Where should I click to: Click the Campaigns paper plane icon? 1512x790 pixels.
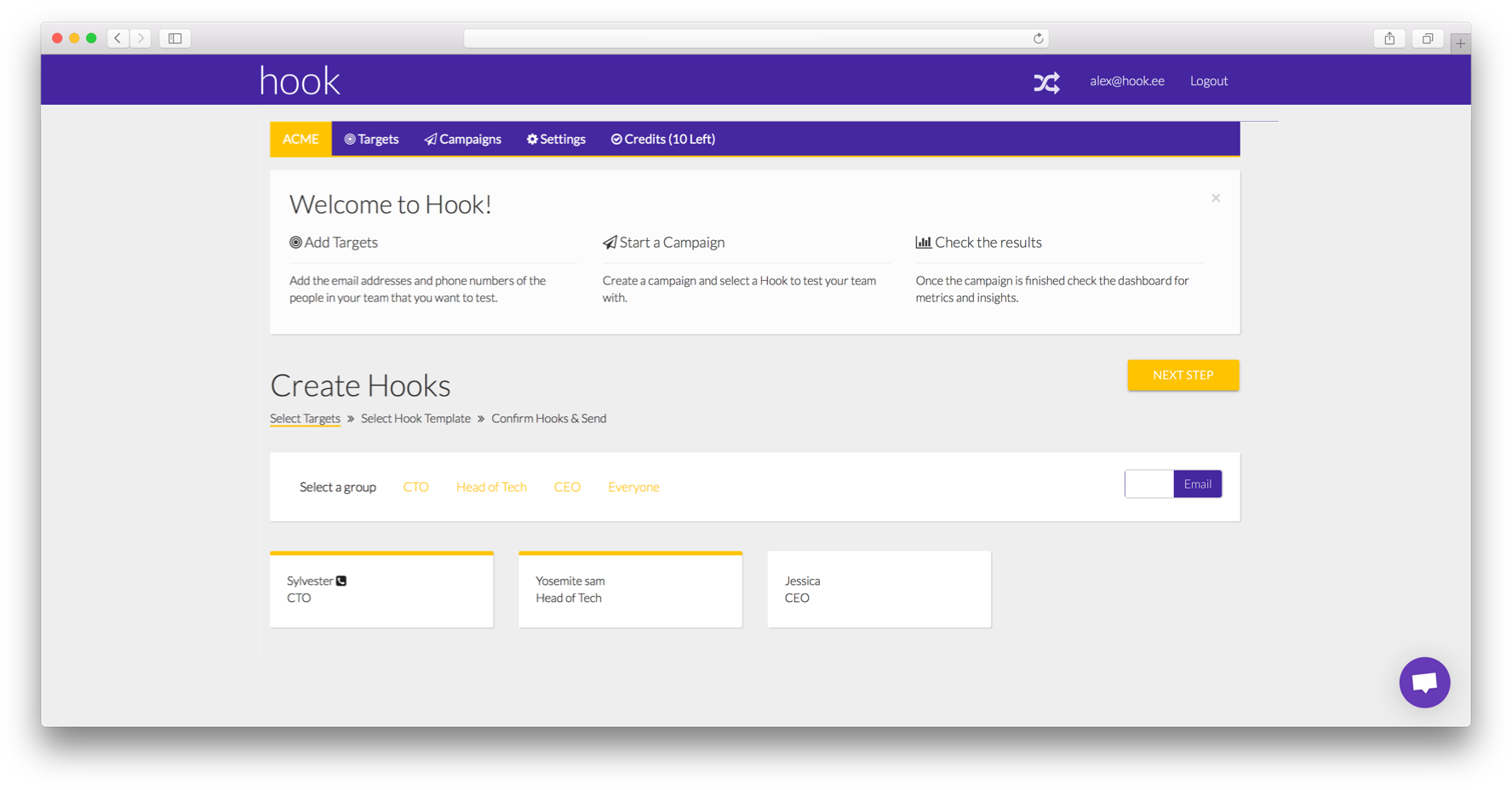(x=429, y=139)
